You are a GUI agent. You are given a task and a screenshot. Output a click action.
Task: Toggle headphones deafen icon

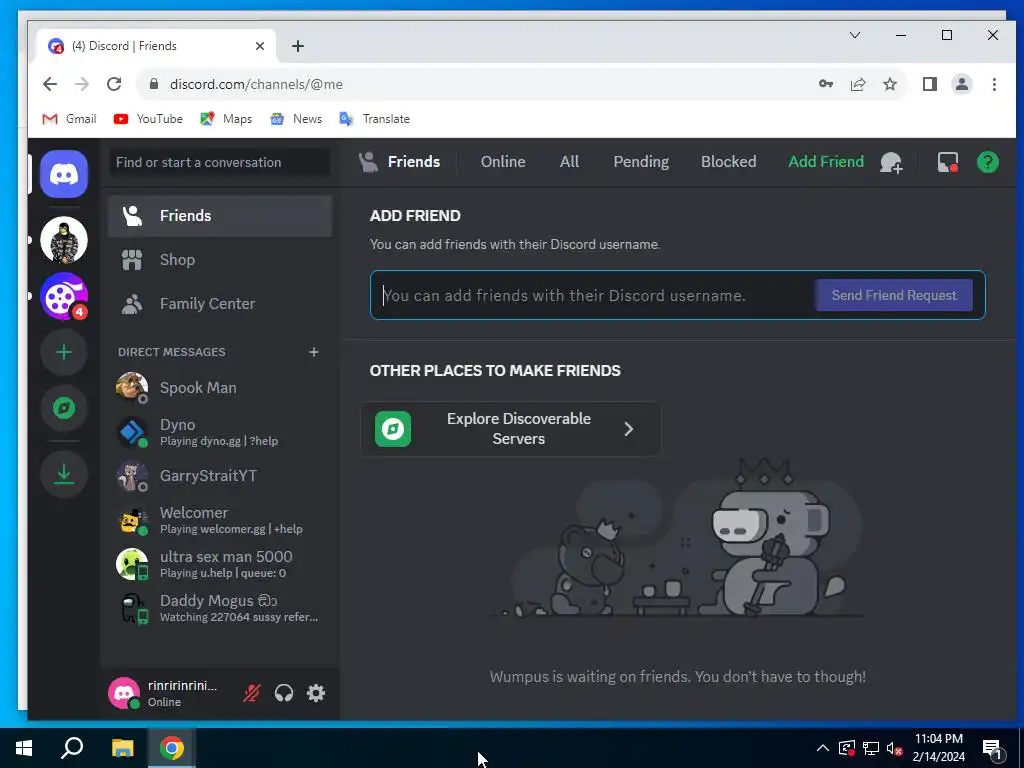click(x=284, y=693)
